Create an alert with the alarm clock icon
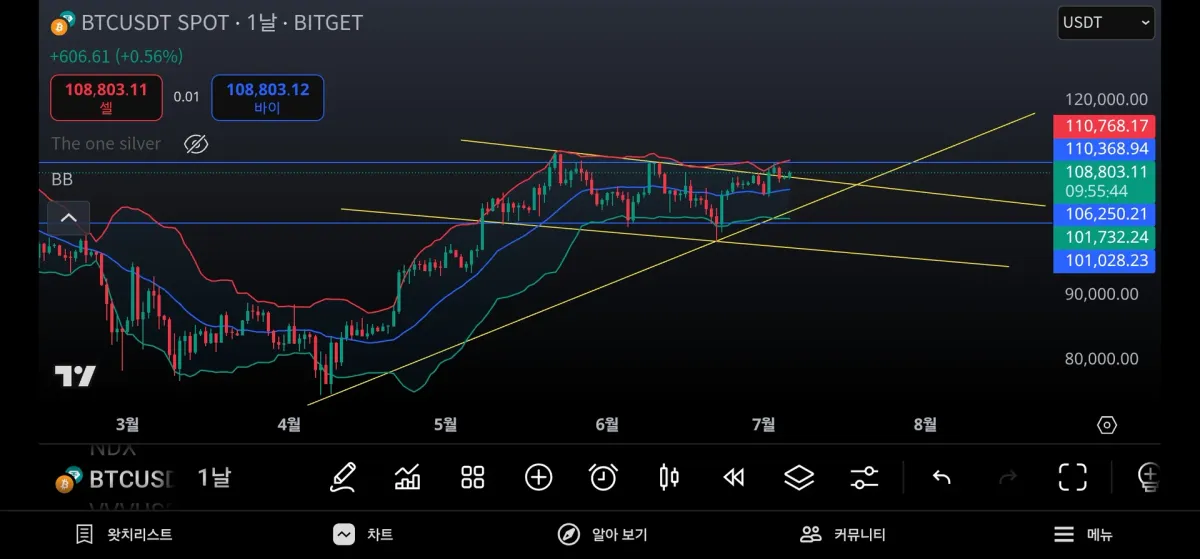Image resolution: width=1200 pixels, height=559 pixels. [603, 477]
